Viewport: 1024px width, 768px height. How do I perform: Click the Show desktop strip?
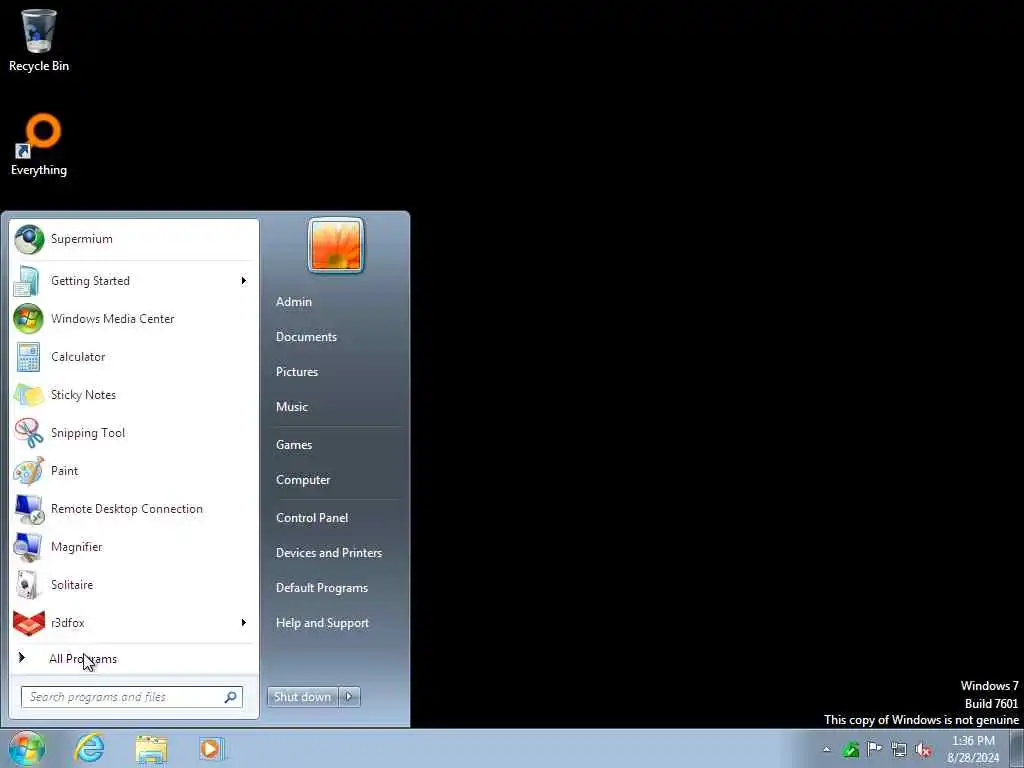click(x=1017, y=748)
